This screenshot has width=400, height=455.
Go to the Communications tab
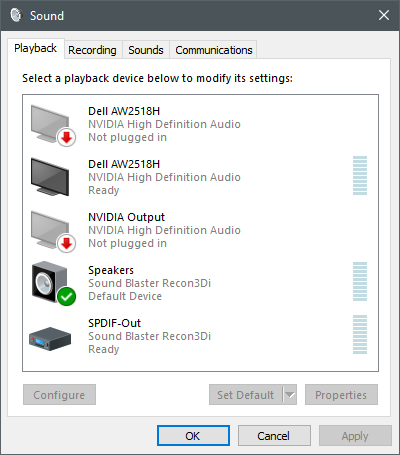point(214,50)
